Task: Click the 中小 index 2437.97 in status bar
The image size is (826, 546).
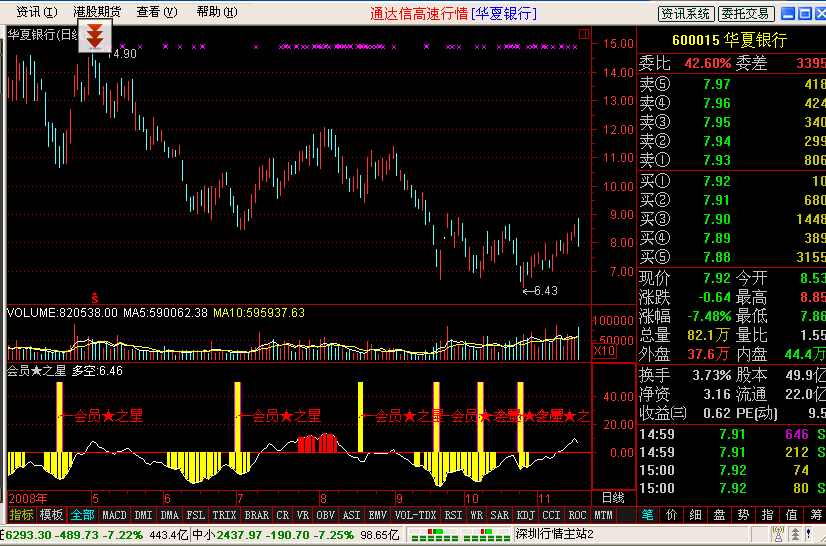Action: pos(243,535)
